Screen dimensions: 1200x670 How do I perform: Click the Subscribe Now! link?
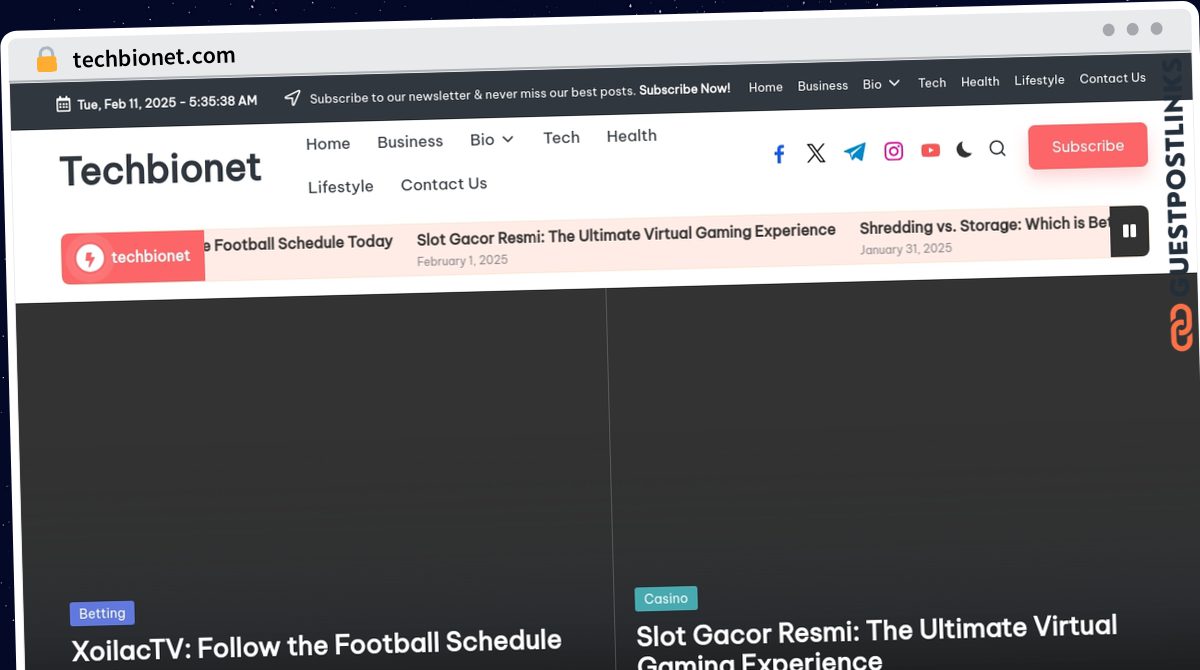685,89
